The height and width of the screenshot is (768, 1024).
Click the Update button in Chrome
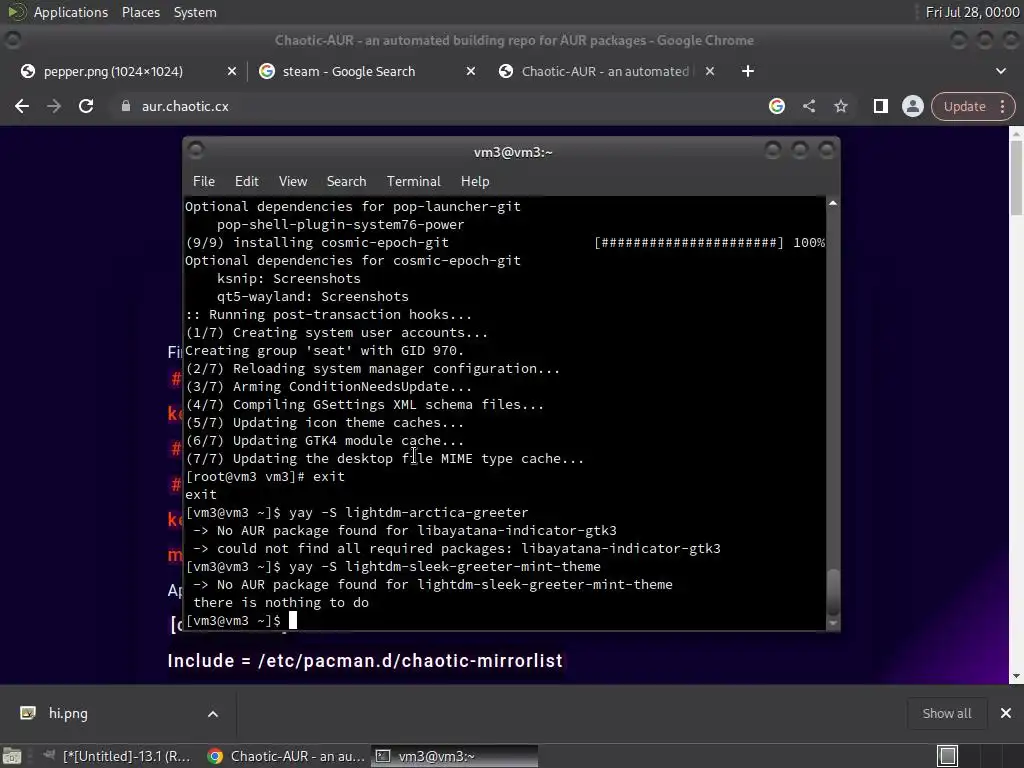pyautogui.click(x=964, y=106)
